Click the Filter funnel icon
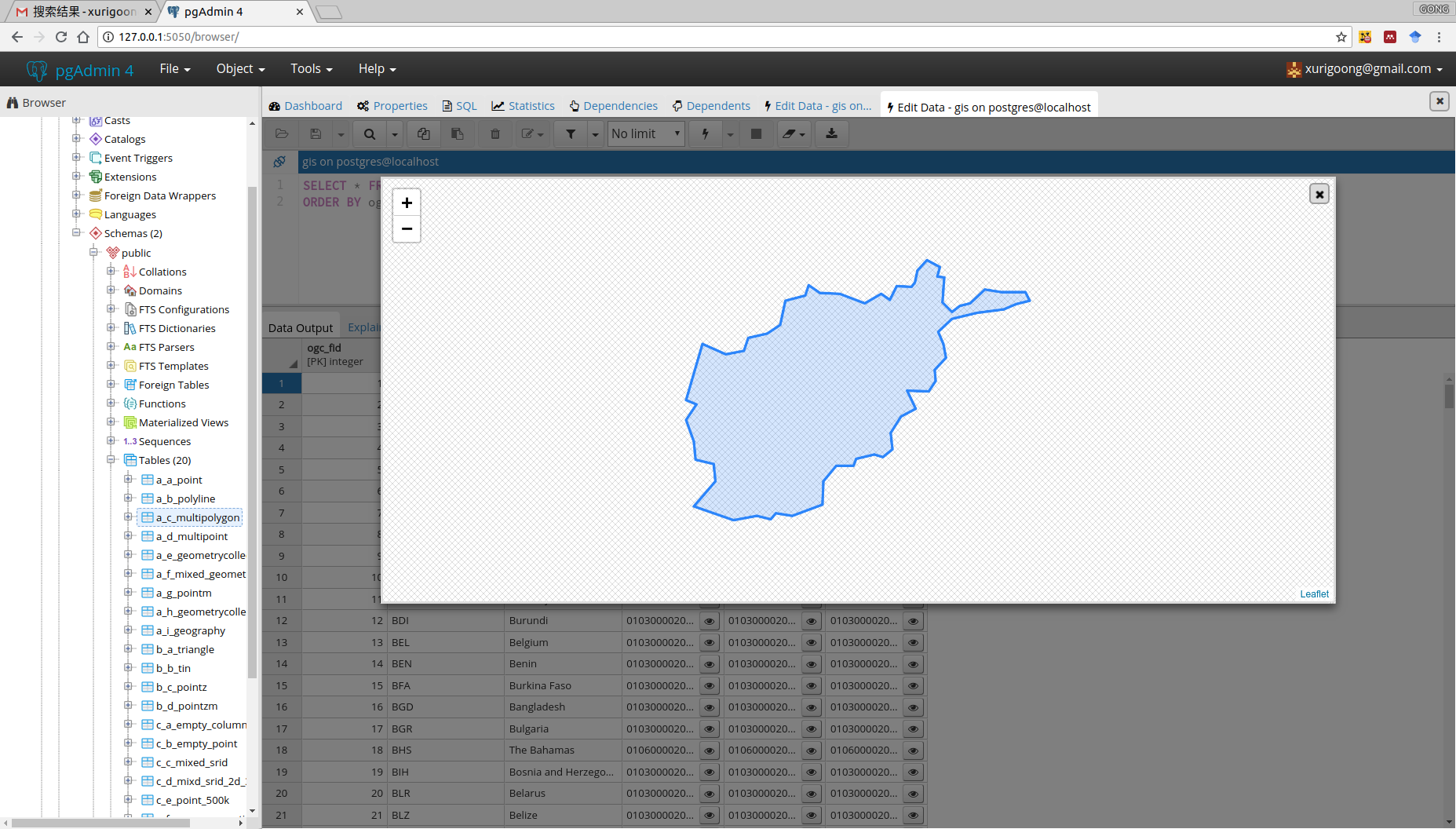Screen dimensions: 1456x829 571,134
